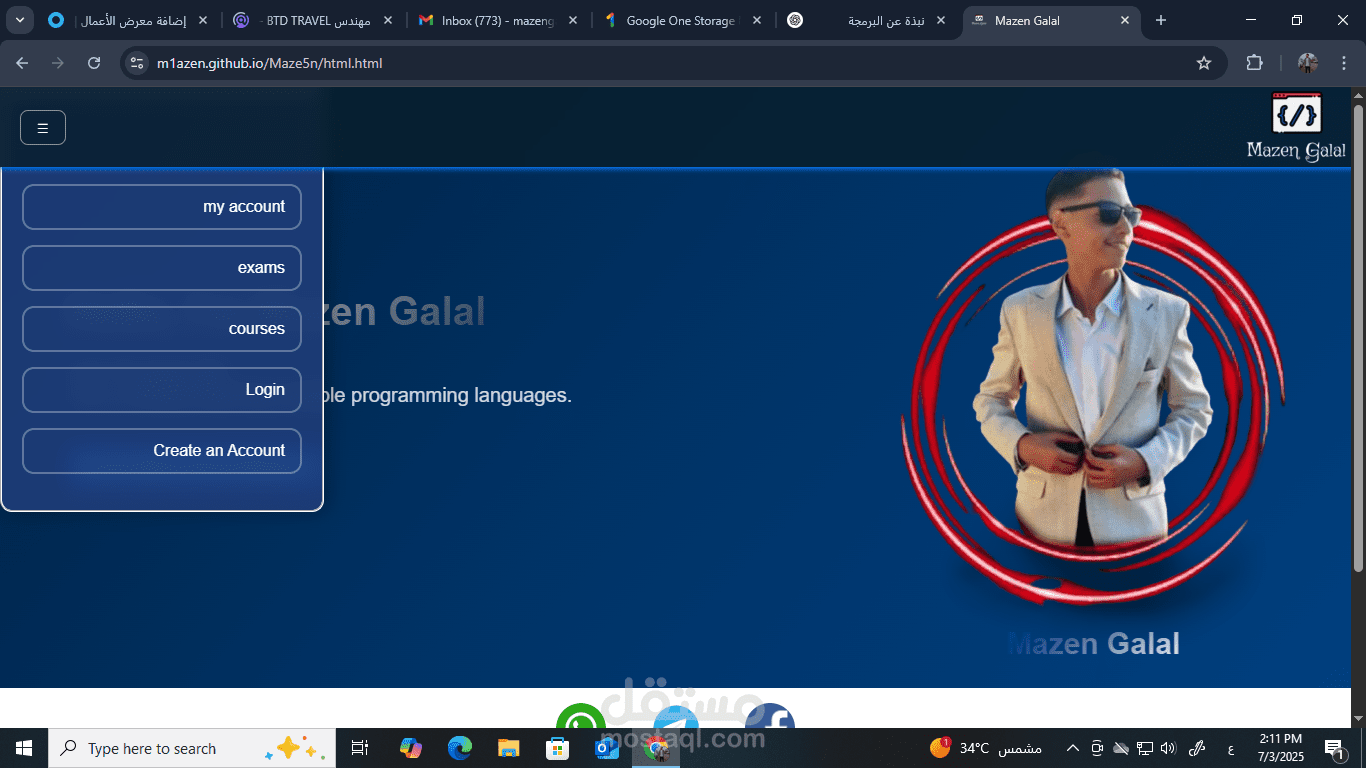
Task: Close the Mazen Galal tab
Action: click(x=1125, y=20)
